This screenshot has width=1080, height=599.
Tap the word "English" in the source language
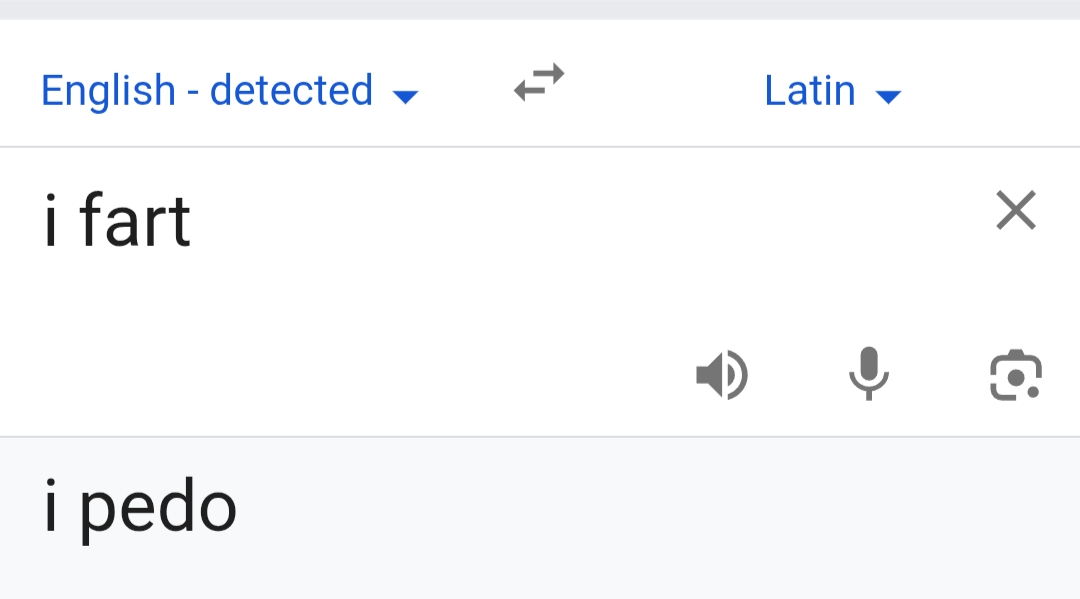coord(108,91)
